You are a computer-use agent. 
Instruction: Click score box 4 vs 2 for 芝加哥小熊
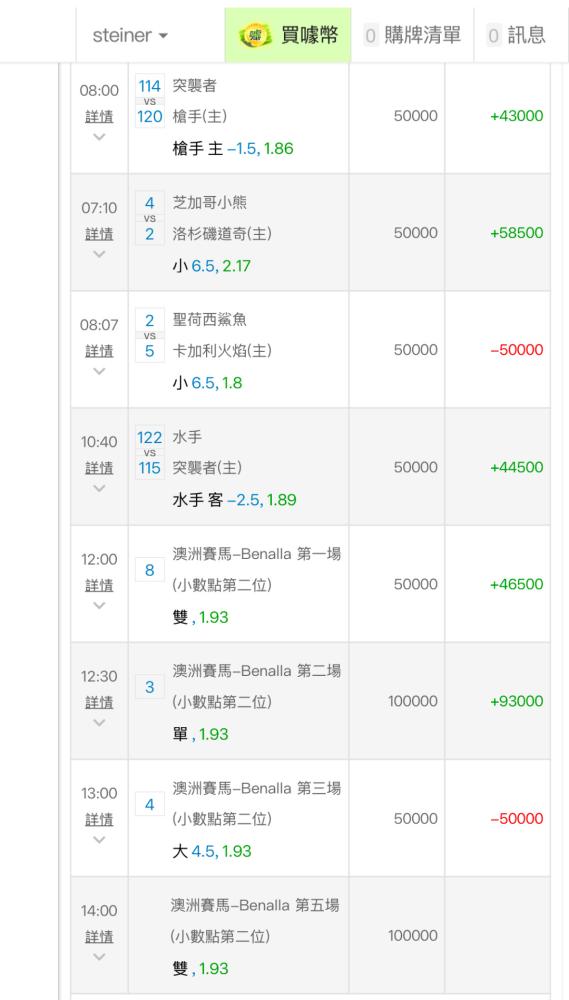150,218
